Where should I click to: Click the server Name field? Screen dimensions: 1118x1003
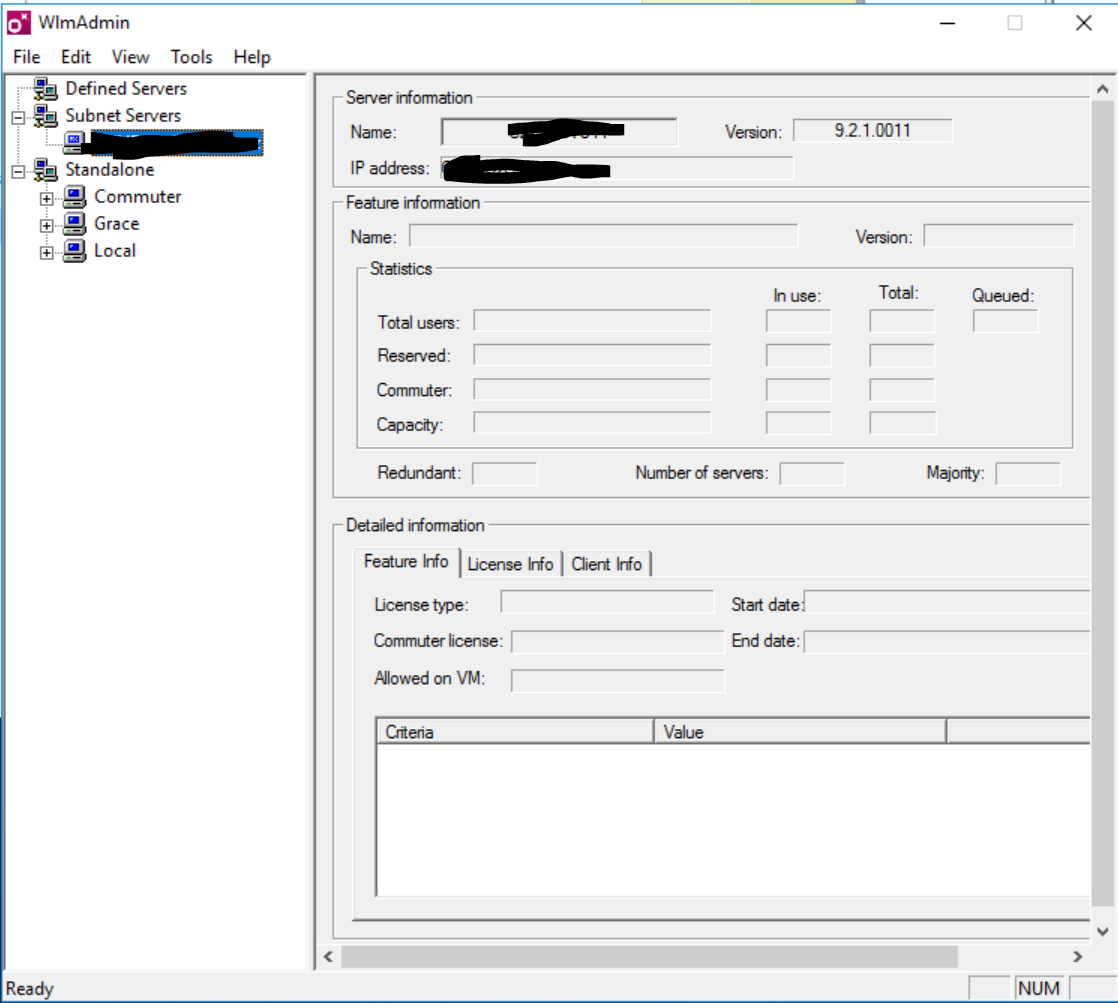[x=559, y=132]
